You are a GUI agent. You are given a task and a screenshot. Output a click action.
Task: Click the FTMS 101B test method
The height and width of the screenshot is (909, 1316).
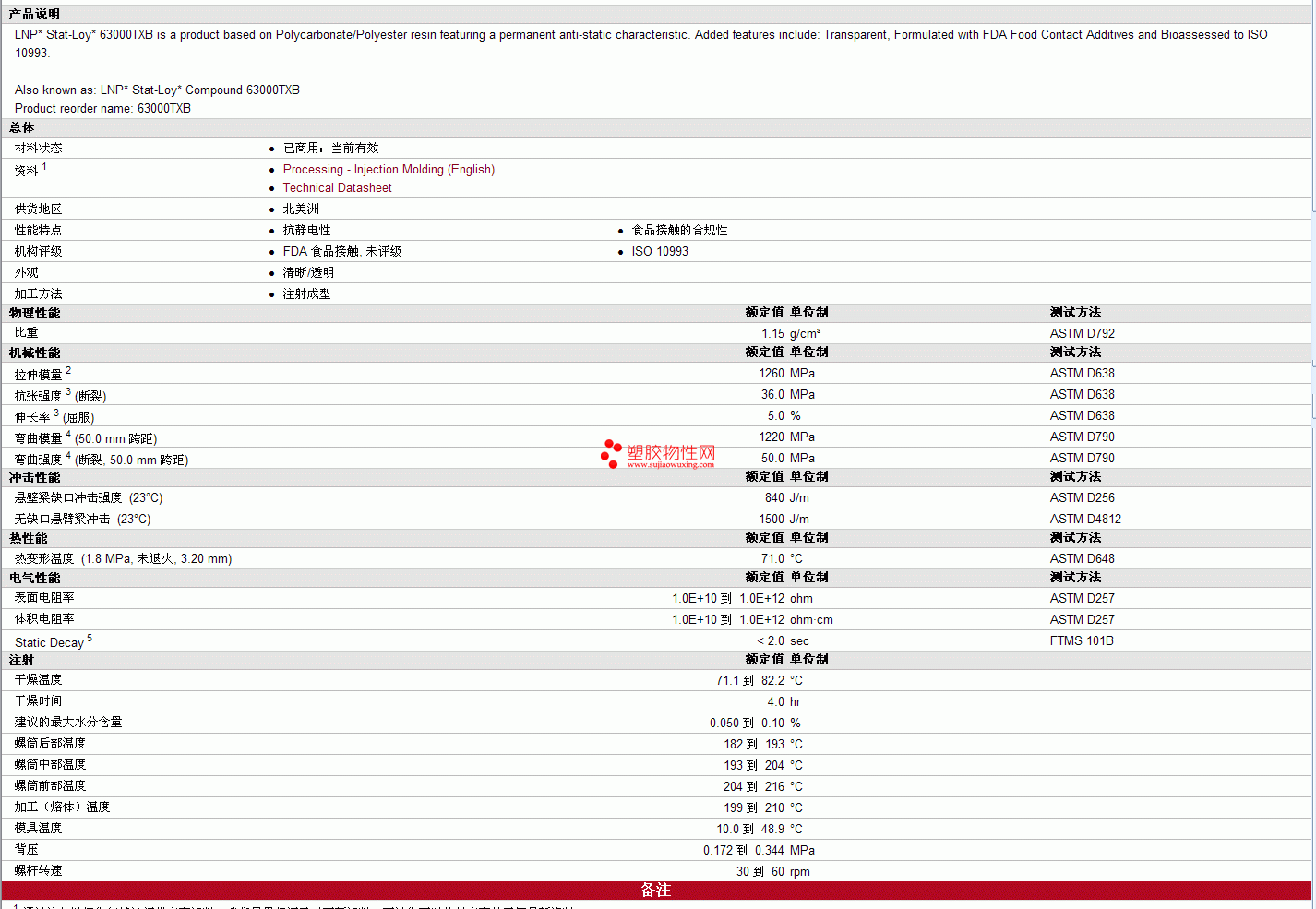tap(1082, 641)
